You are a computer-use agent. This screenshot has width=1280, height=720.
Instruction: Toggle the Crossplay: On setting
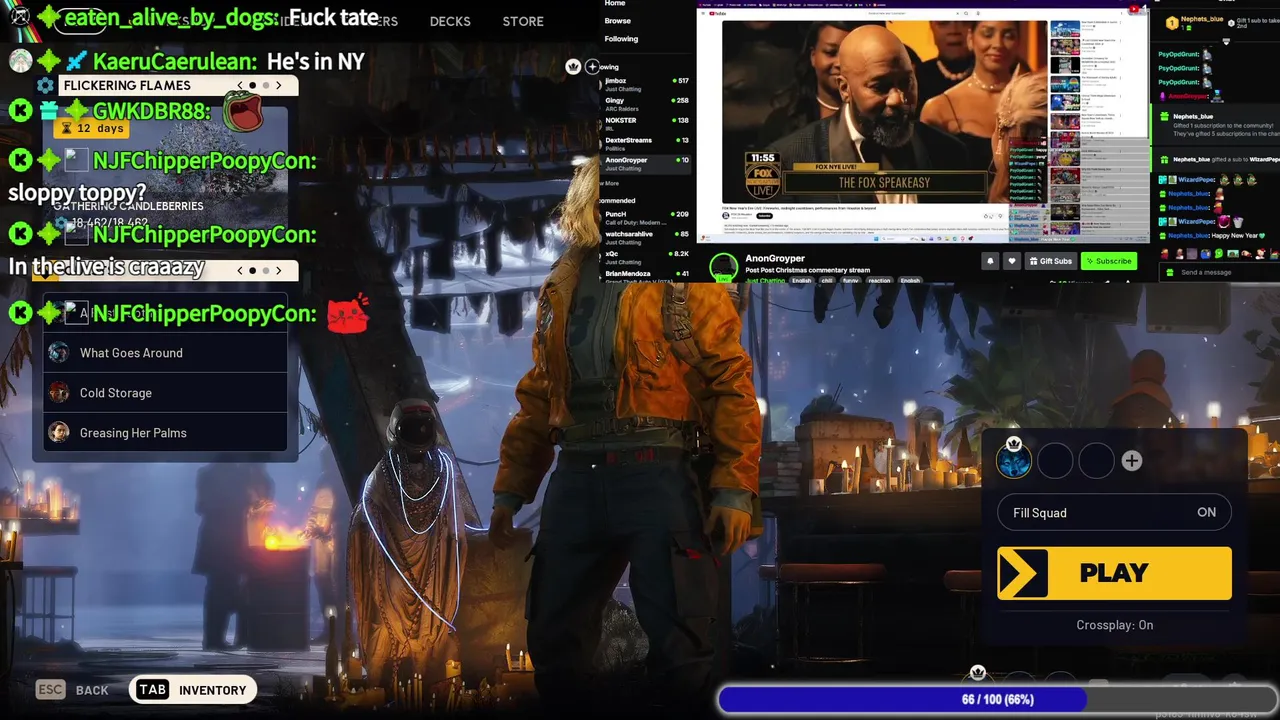tap(1114, 625)
